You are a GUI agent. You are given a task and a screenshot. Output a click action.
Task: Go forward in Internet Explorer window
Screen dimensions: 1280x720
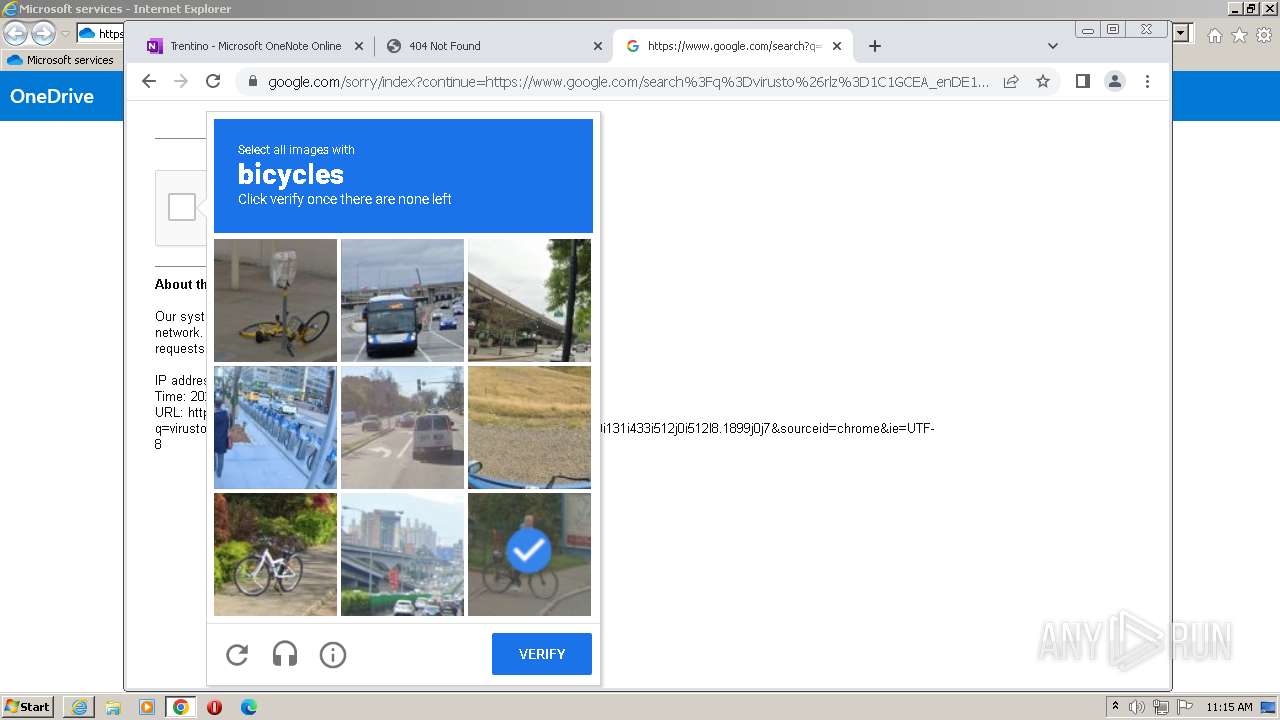pyautogui.click(x=43, y=33)
